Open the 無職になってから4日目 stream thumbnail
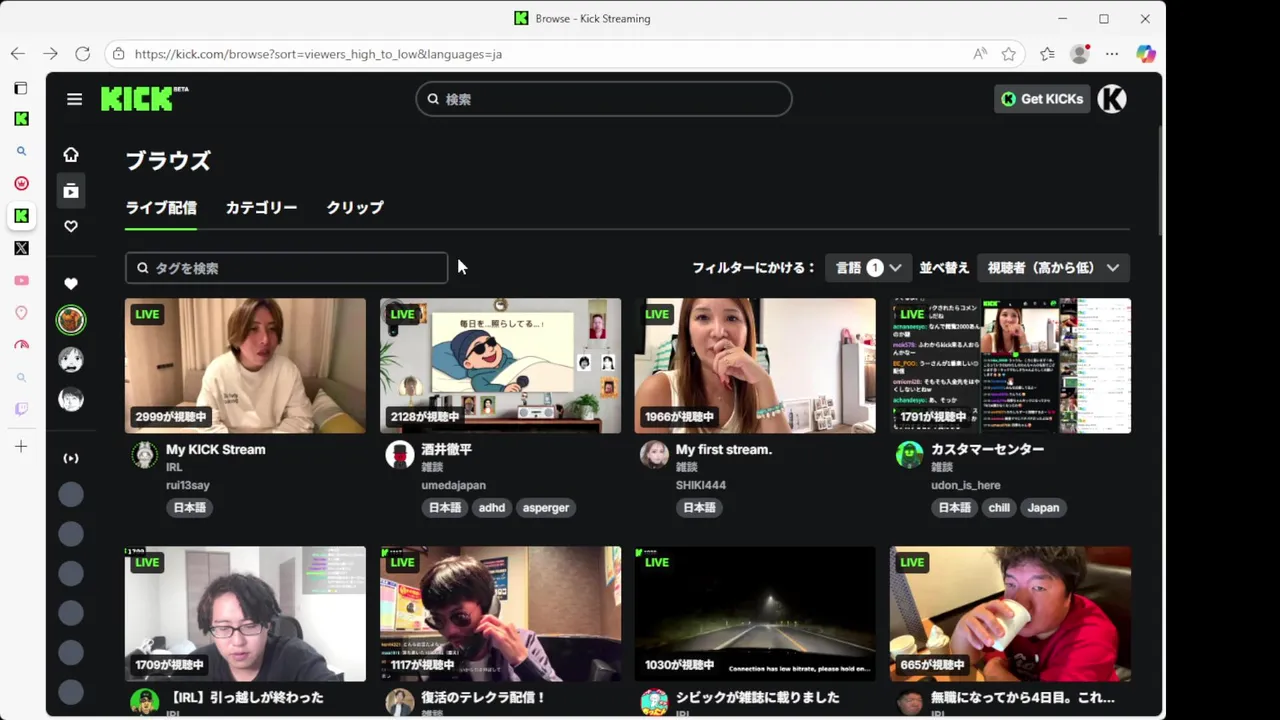The height and width of the screenshot is (720, 1280). click(x=1010, y=614)
